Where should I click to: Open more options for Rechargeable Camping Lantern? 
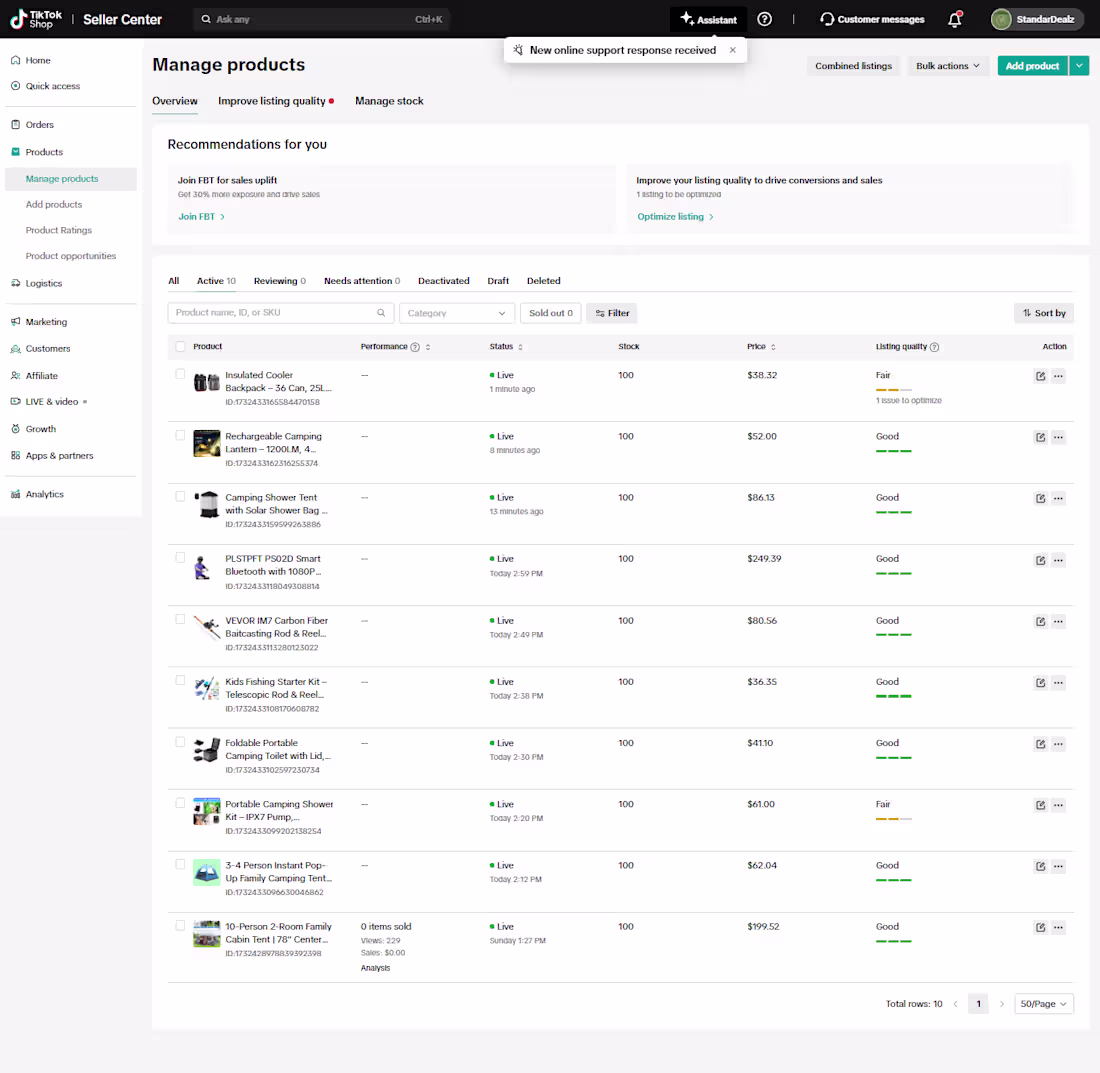tap(1058, 437)
